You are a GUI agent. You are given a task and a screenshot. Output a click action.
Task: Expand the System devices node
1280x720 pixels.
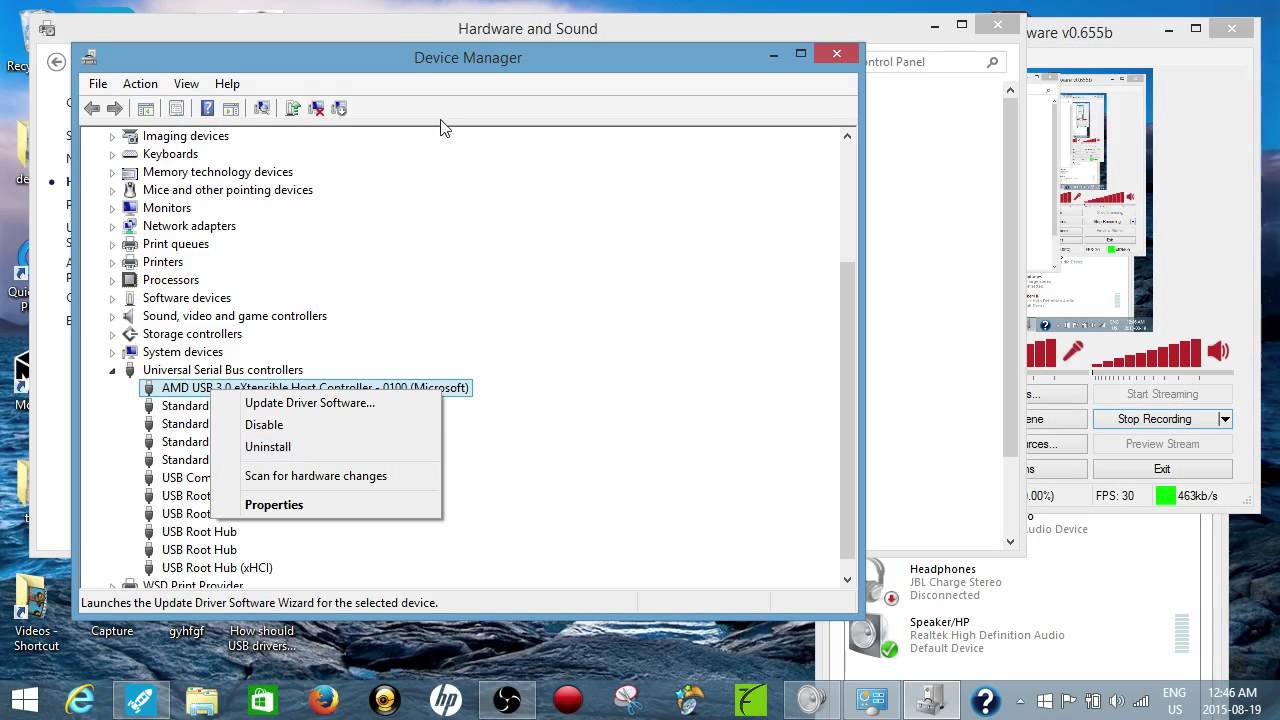(x=113, y=353)
